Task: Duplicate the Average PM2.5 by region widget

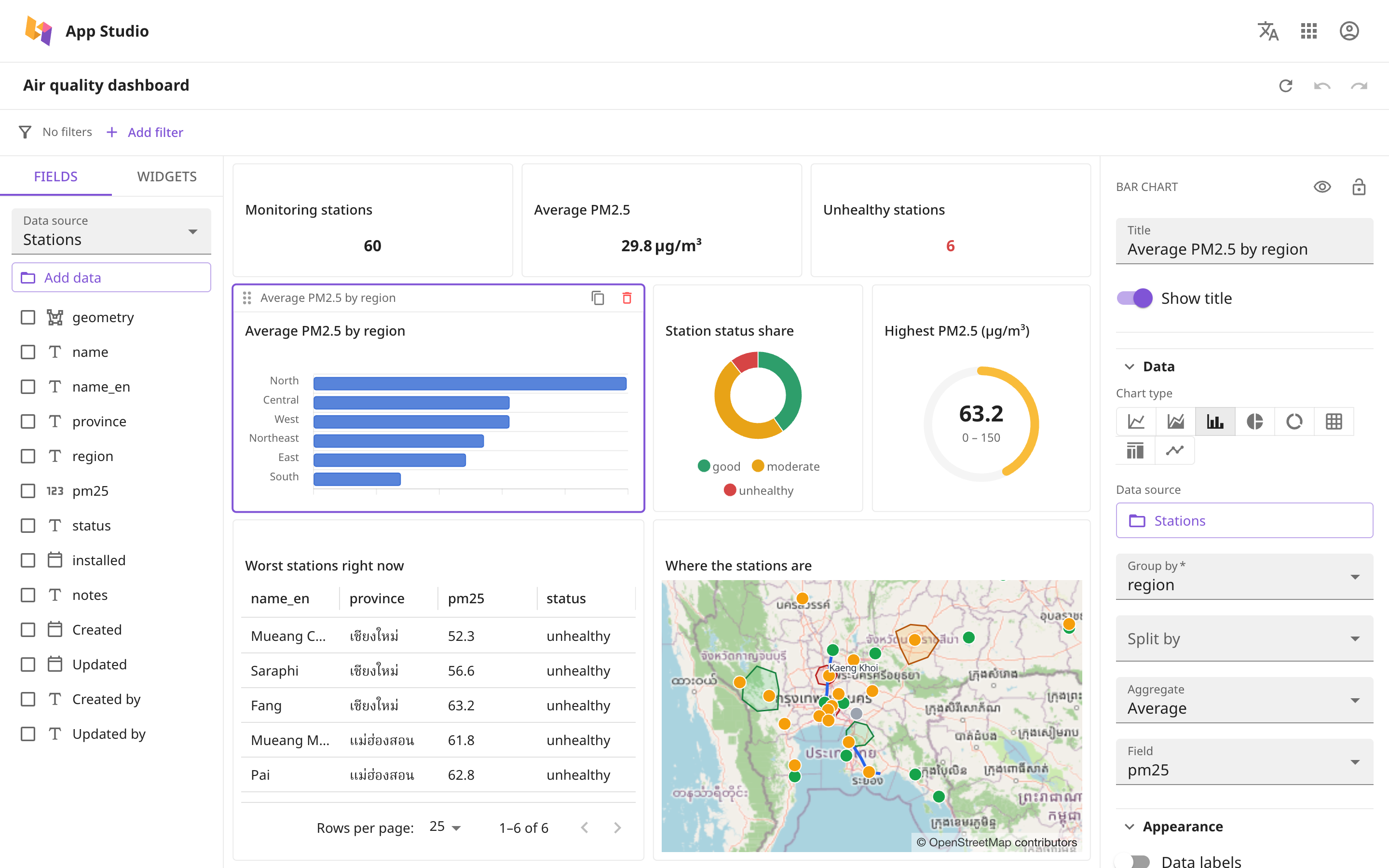Action: (x=598, y=298)
